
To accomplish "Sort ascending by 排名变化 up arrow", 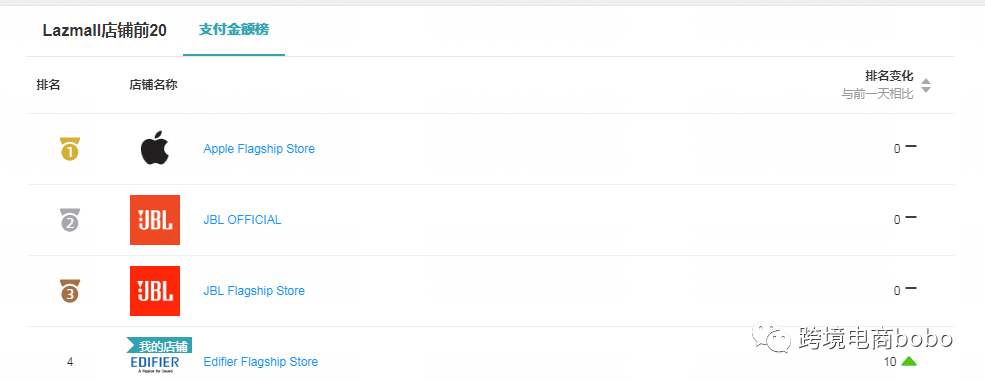I will point(925,81).
